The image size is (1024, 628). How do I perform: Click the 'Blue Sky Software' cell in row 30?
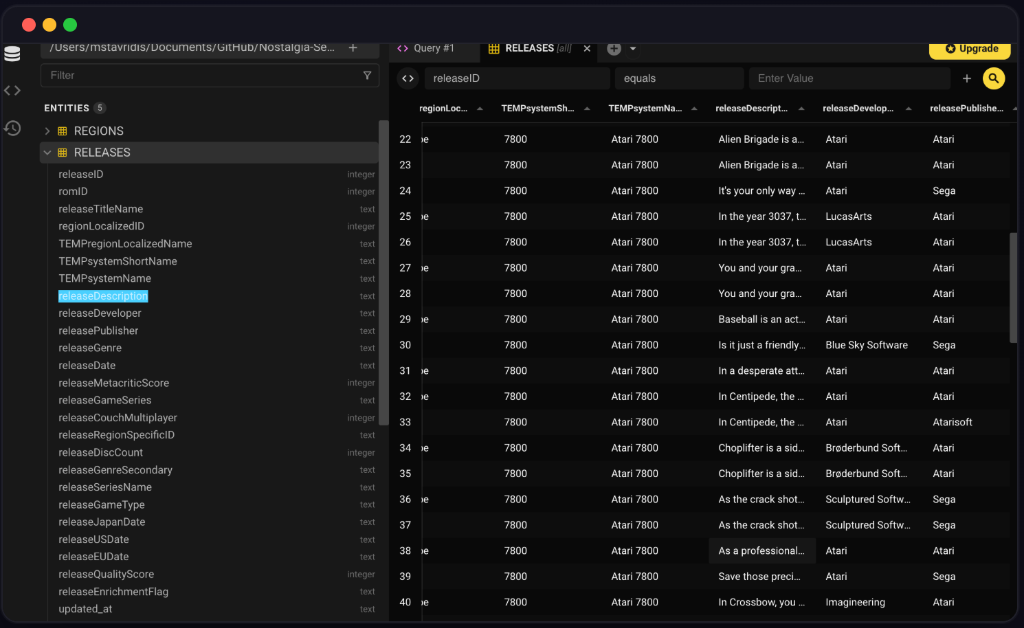tap(867, 345)
